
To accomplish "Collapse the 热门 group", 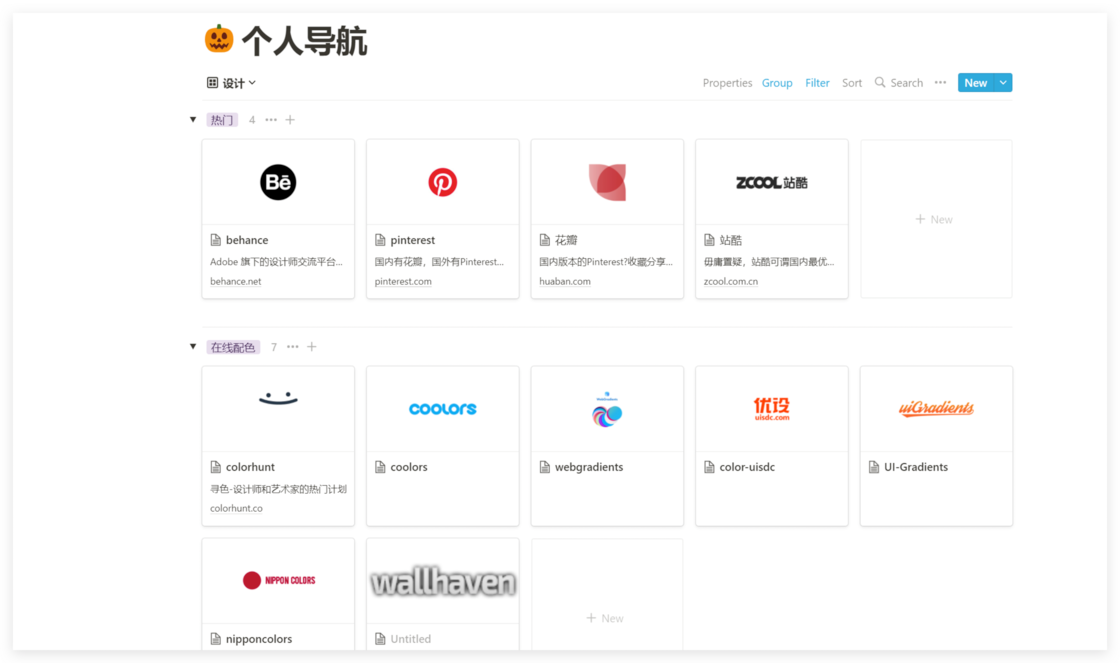I will [193, 119].
